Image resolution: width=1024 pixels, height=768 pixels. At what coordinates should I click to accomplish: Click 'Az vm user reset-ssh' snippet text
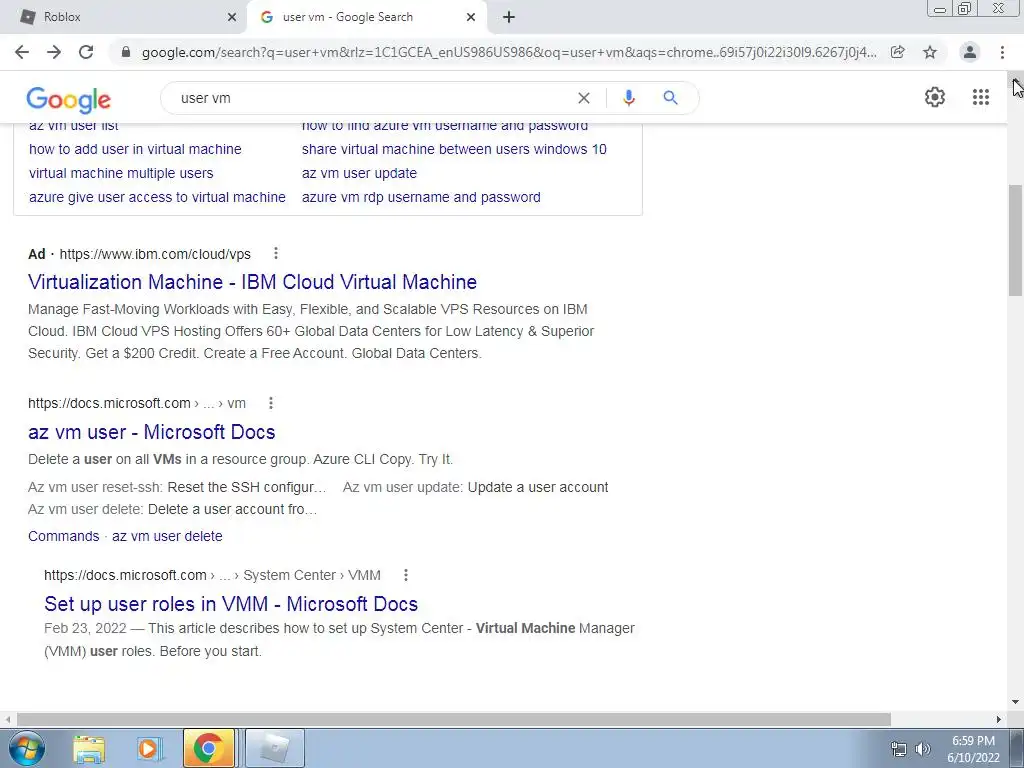[x=96, y=487]
